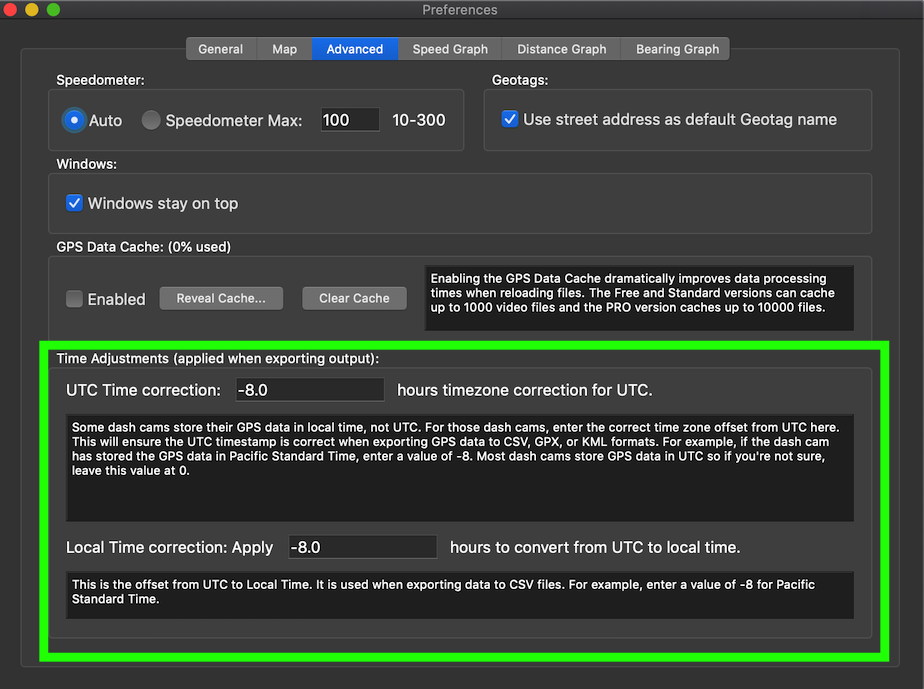The height and width of the screenshot is (689, 924).
Task: Open the Map preferences tab
Action: coord(284,49)
